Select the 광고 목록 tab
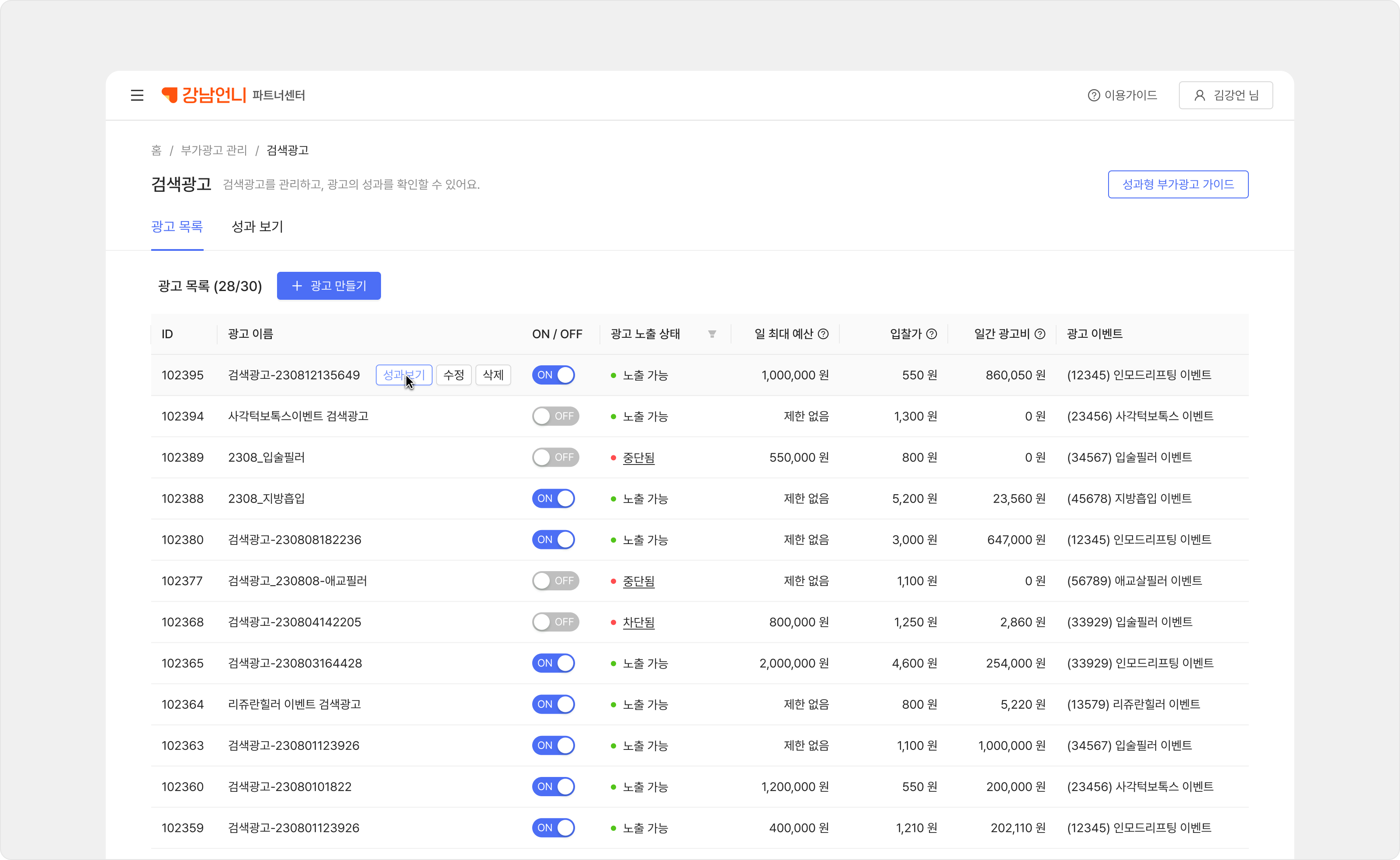 [177, 226]
